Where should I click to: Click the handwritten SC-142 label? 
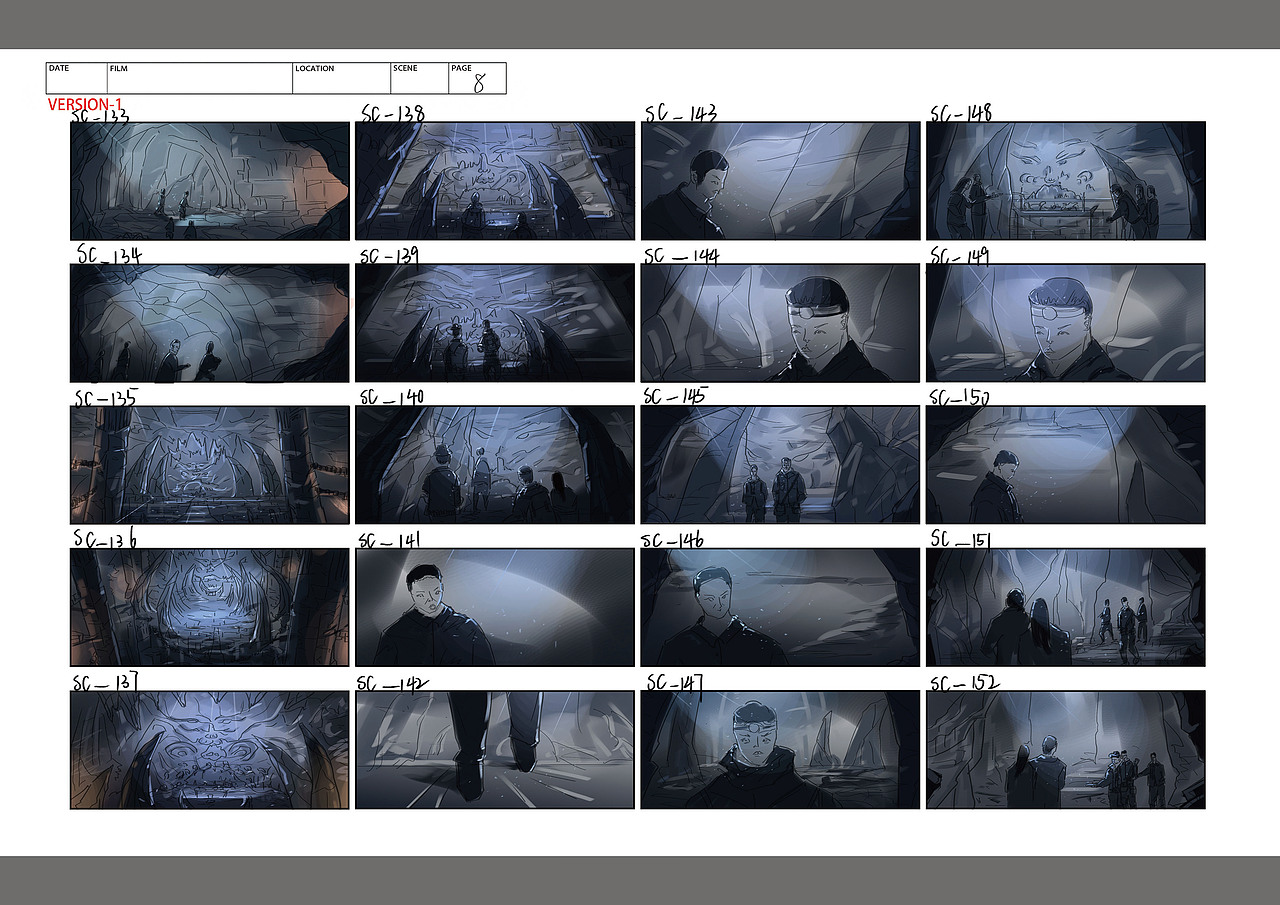pos(392,683)
